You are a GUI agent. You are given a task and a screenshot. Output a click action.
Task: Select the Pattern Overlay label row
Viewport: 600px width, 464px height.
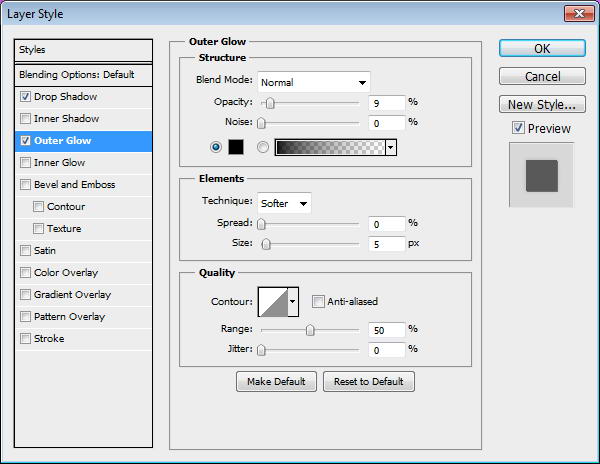(83, 317)
